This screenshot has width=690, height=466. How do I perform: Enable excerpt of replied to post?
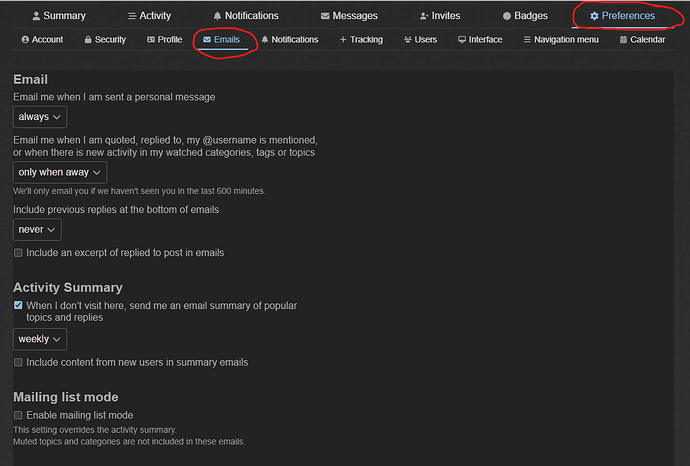(x=18, y=253)
